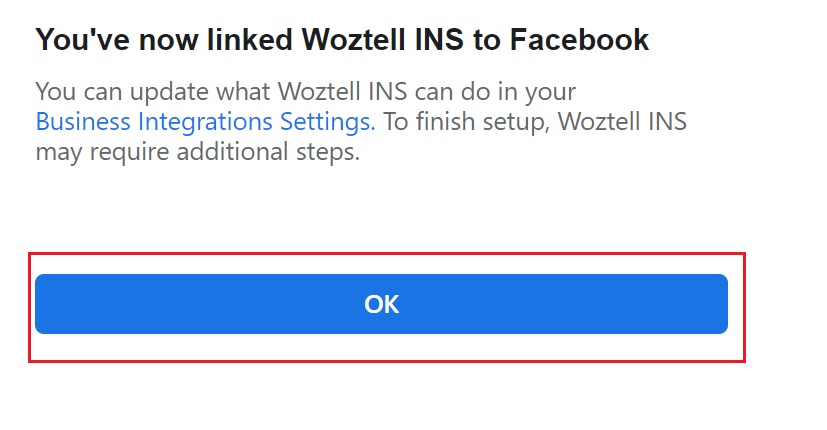Click the word Facebook in the heading

point(579,40)
